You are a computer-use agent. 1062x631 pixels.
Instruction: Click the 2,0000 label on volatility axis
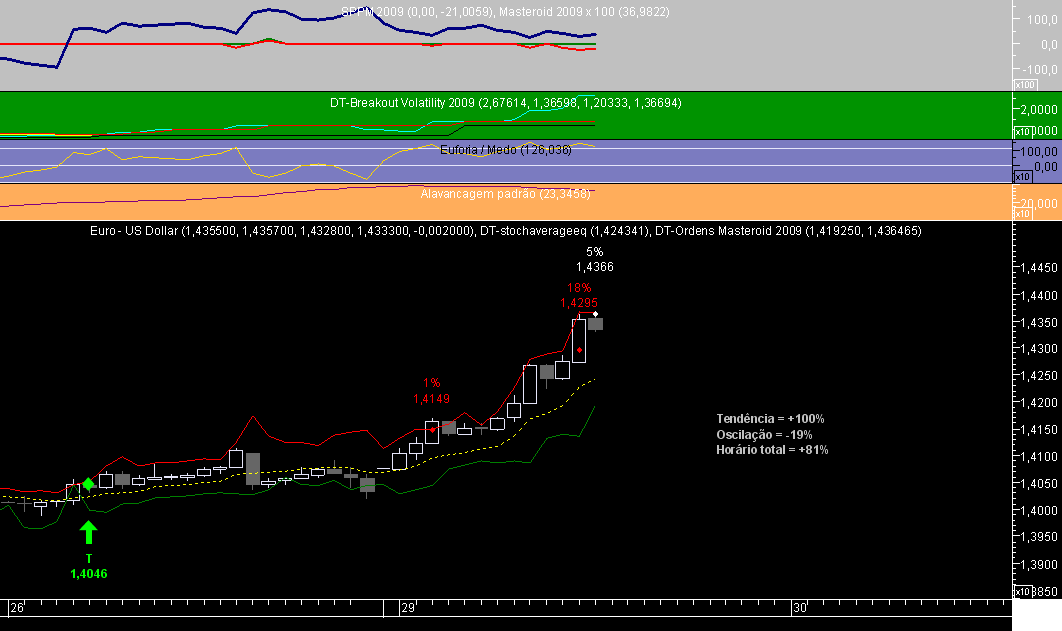(1040, 109)
